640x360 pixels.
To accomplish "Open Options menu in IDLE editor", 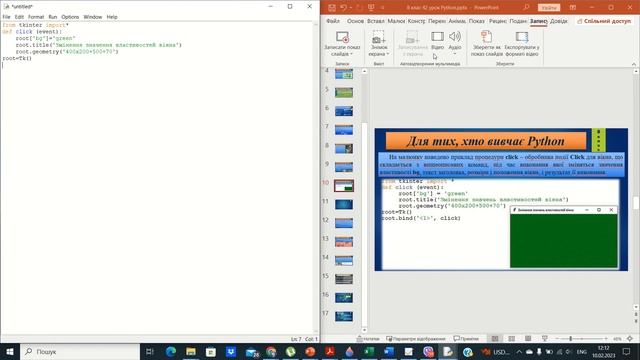I will pos(70,17).
